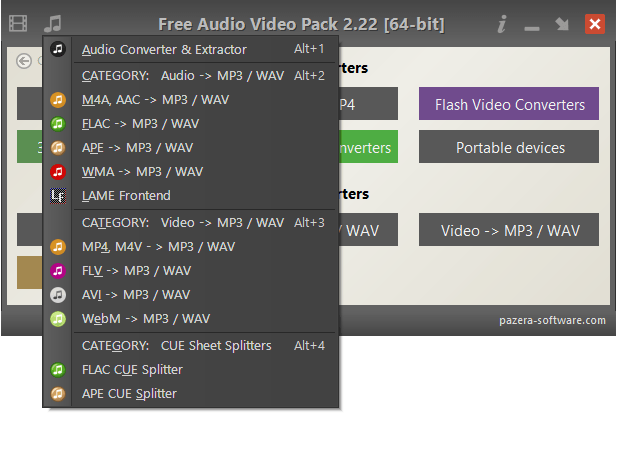Close the Free Audio Video Pack window
The width and height of the screenshot is (617, 459).
click(595, 24)
